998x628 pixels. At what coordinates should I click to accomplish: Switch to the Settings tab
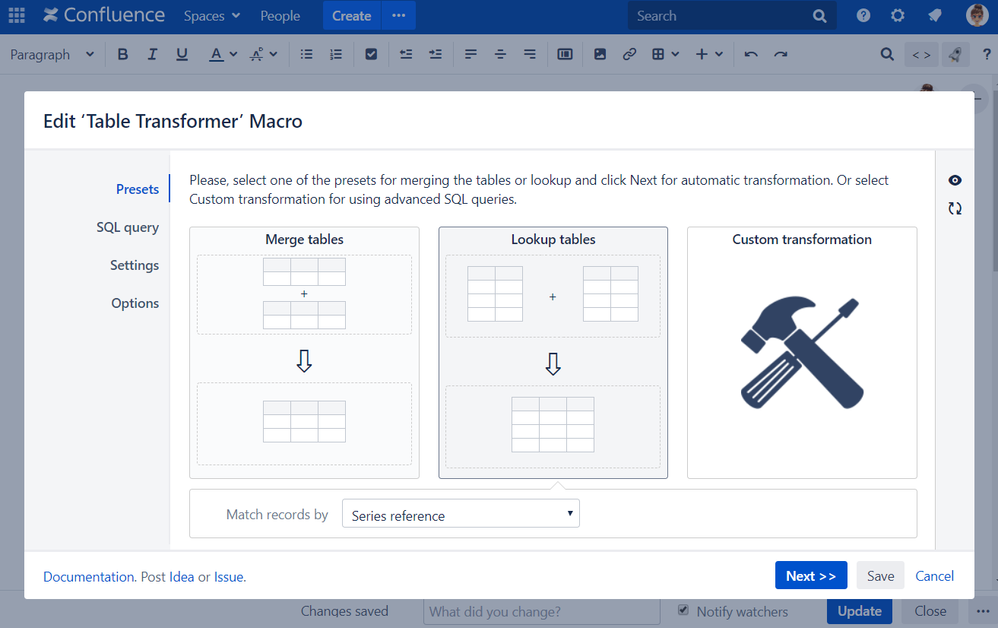134,265
